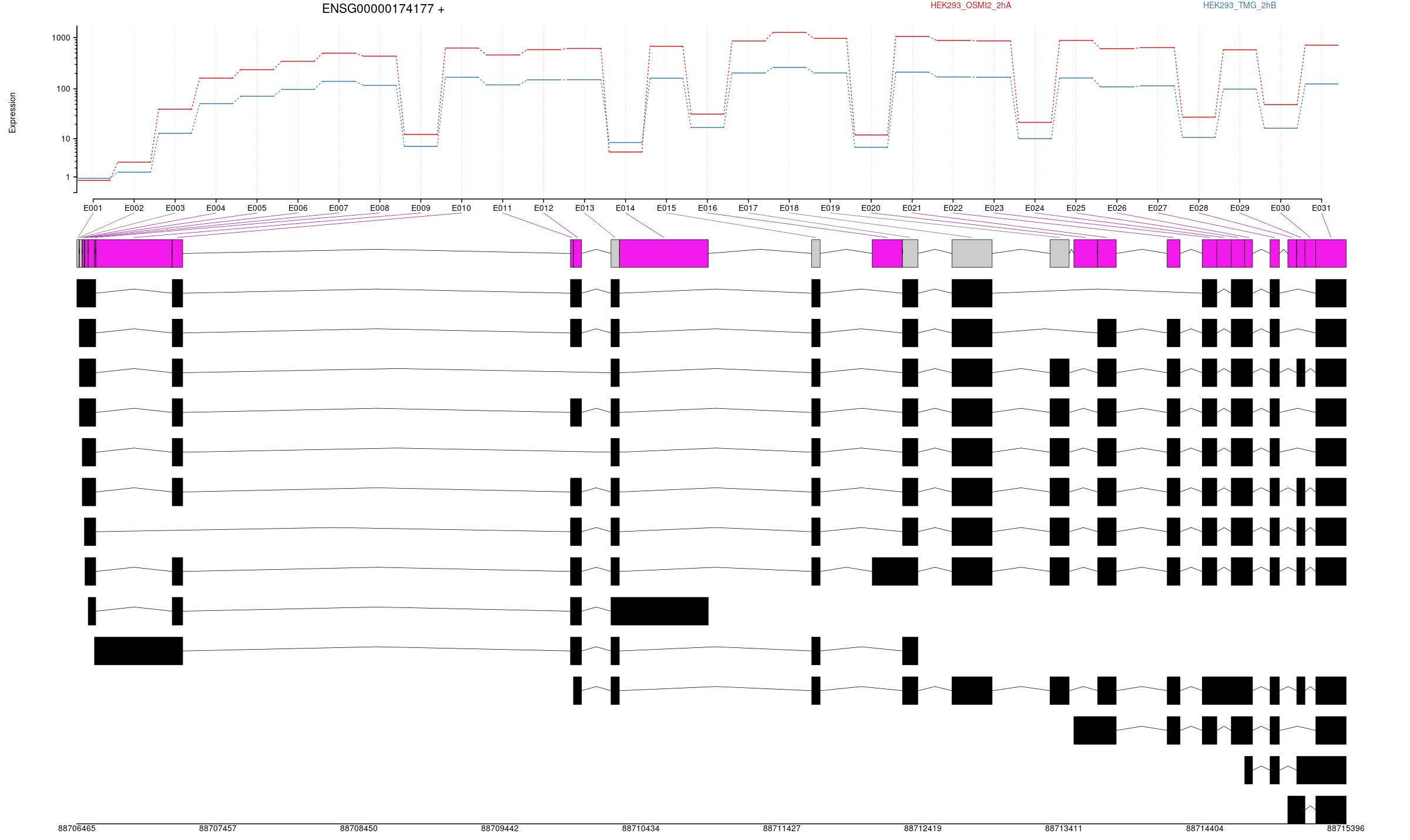
Task: Choose exon label E020
Action: (871, 208)
